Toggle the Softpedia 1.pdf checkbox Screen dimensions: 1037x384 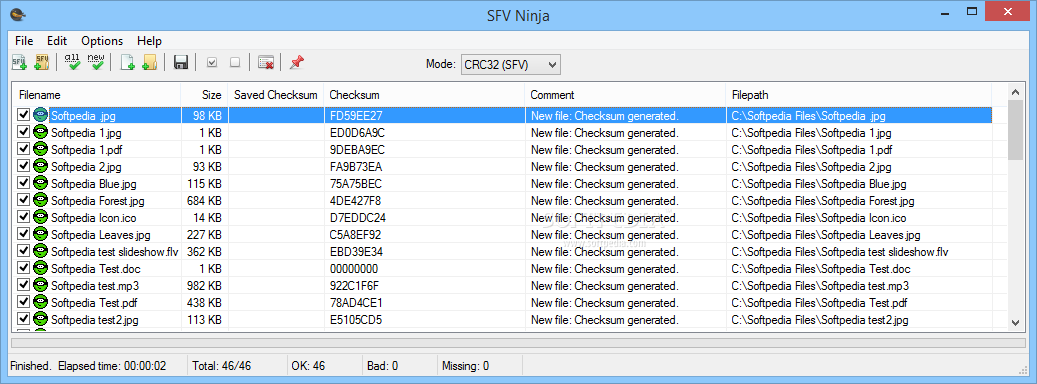tap(24, 149)
